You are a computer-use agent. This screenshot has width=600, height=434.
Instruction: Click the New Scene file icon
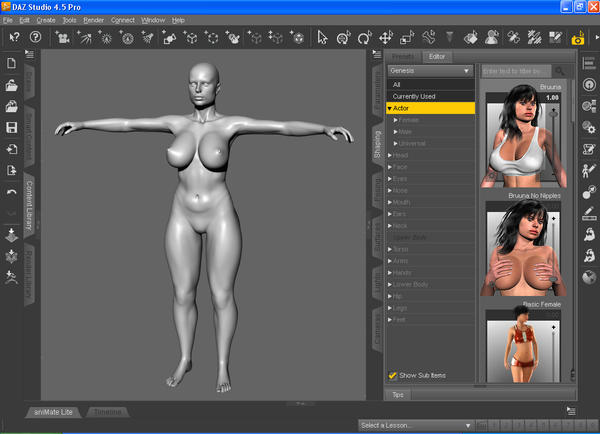tap(11, 63)
